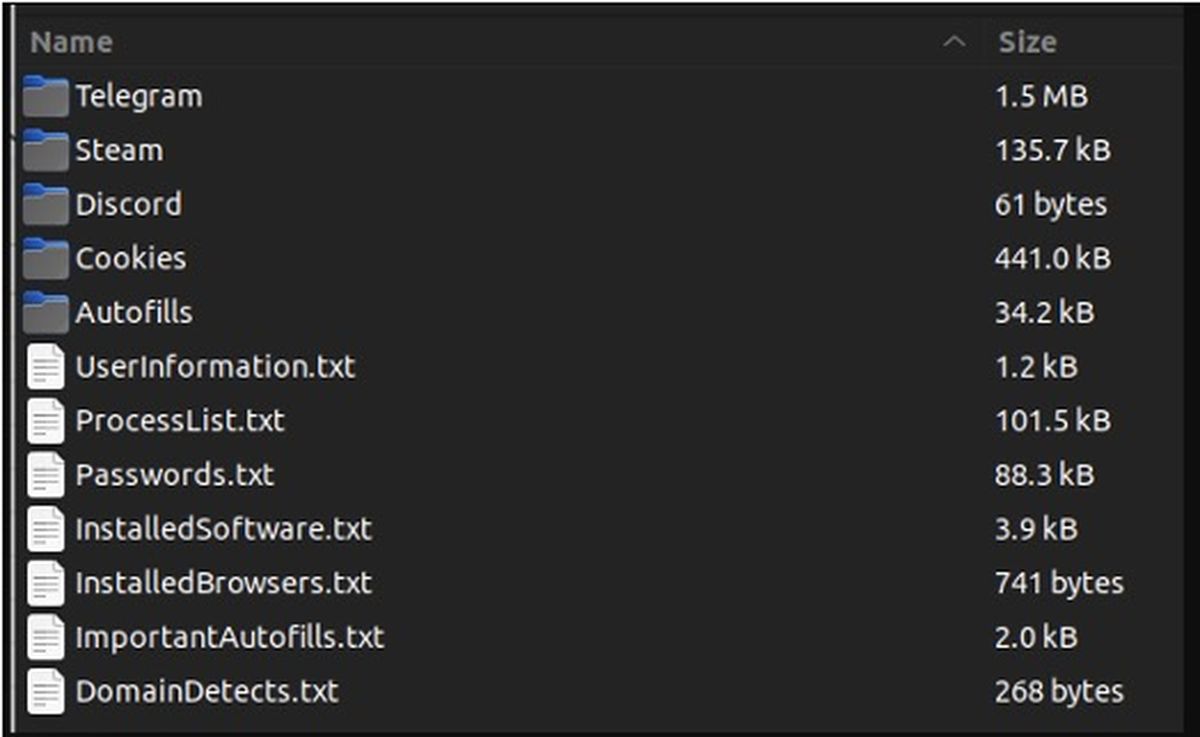Toggle sort order using the arrow indicator
The image size is (1200, 737).
(955, 42)
